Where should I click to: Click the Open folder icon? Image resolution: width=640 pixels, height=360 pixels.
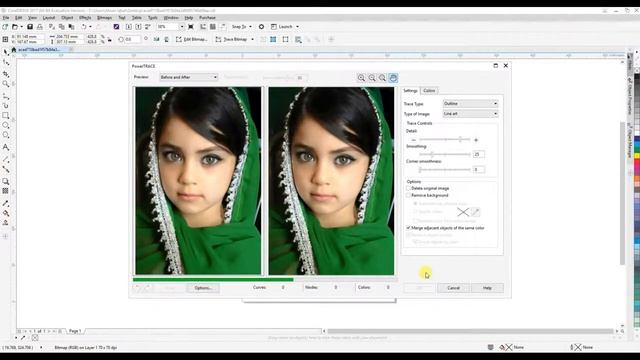[x=15, y=27]
